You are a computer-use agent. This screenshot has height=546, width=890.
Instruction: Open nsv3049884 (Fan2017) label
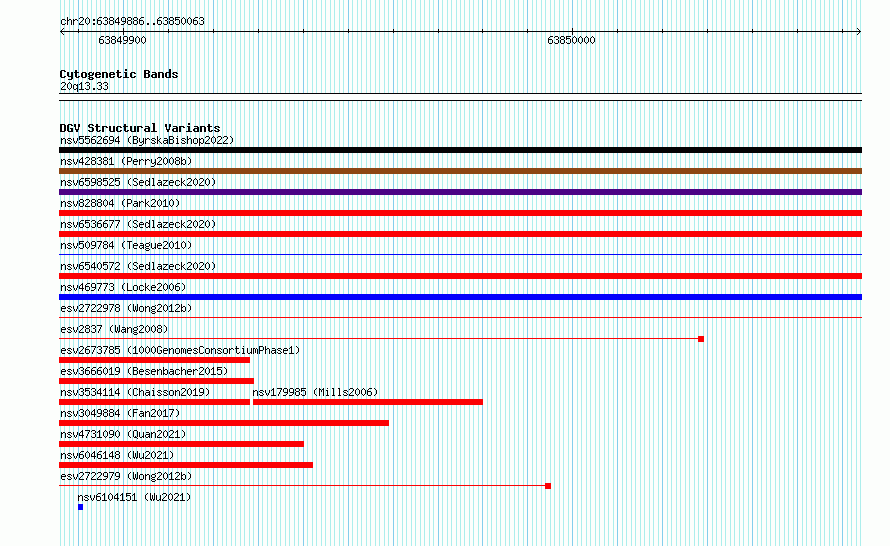(x=120, y=413)
